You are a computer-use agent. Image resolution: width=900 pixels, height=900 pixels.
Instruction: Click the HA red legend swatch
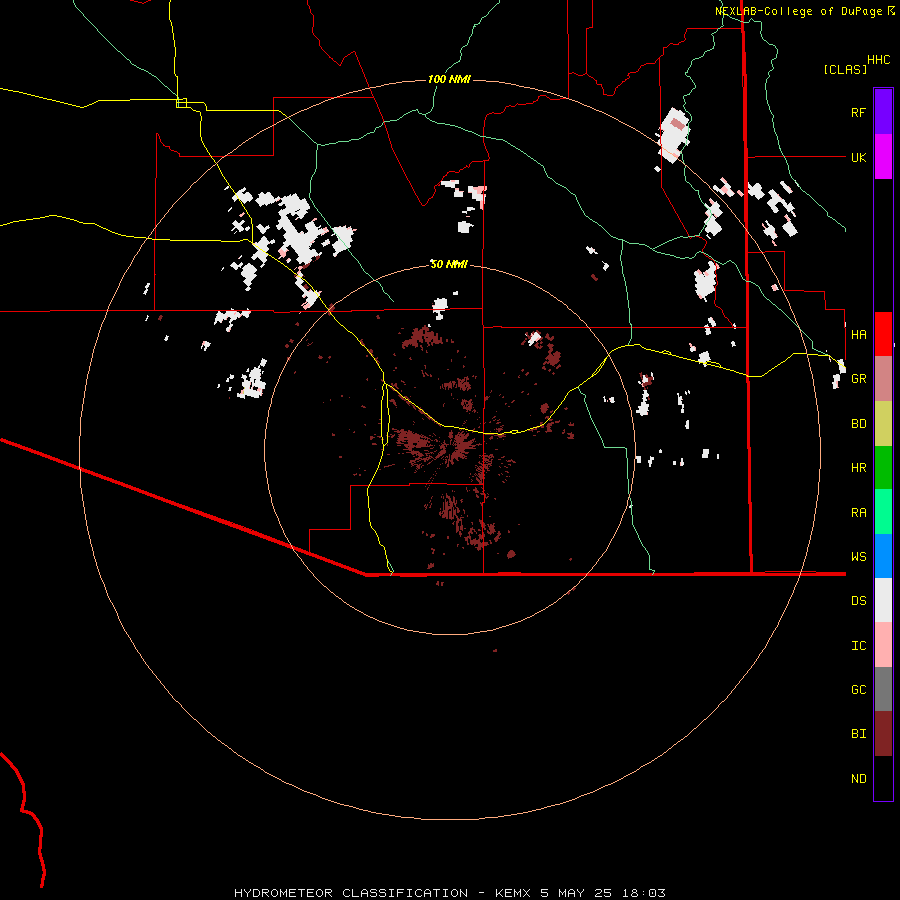pos(883,334)
